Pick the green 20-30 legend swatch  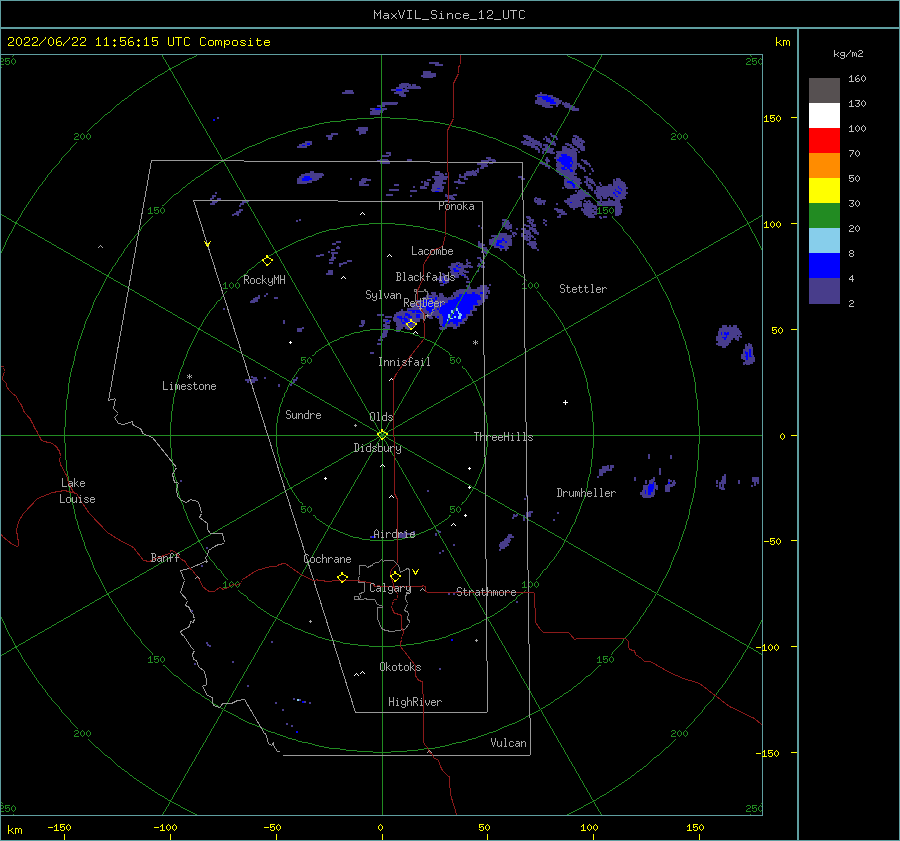(x=824, y=216)
